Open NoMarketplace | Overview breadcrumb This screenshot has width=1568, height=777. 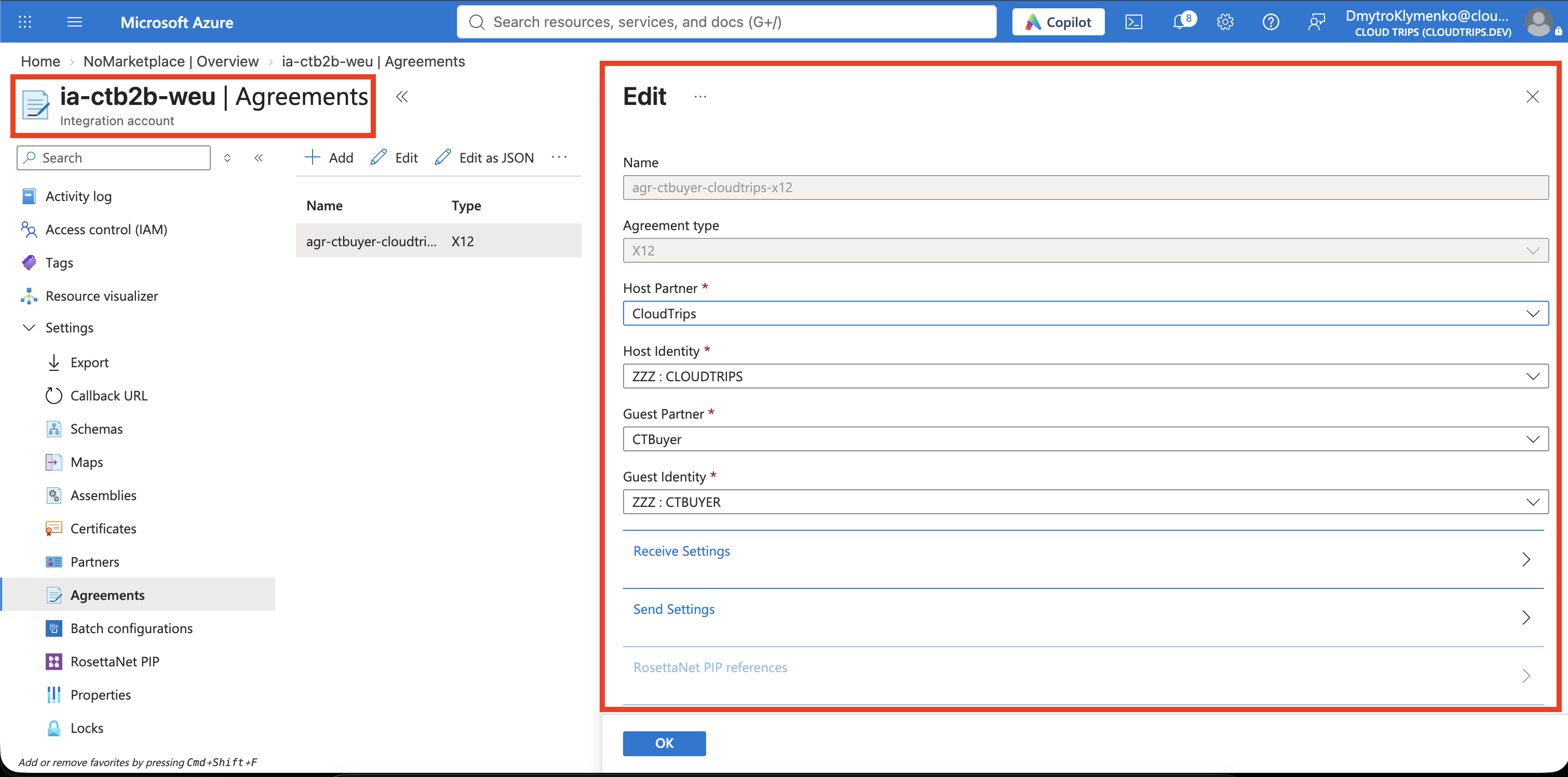click(170, 61)
